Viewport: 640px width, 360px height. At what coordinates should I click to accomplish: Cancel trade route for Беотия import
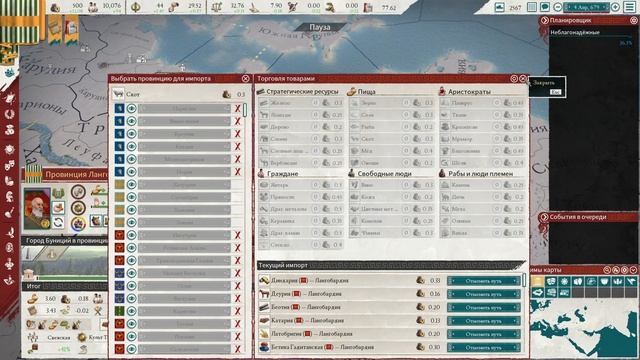point(484,307)
